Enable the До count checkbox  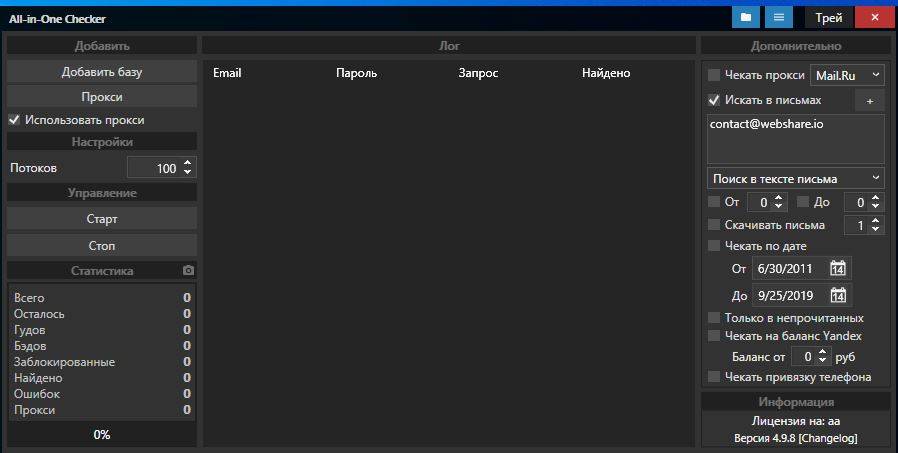(x=803, y=202)
